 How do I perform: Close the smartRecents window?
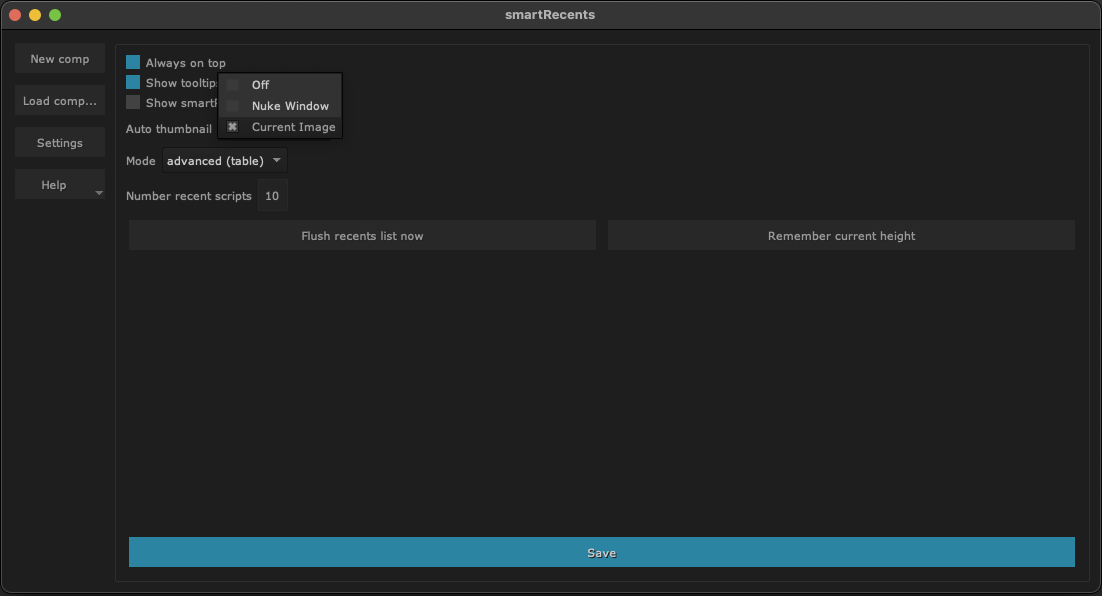click(x=15, y=15)
